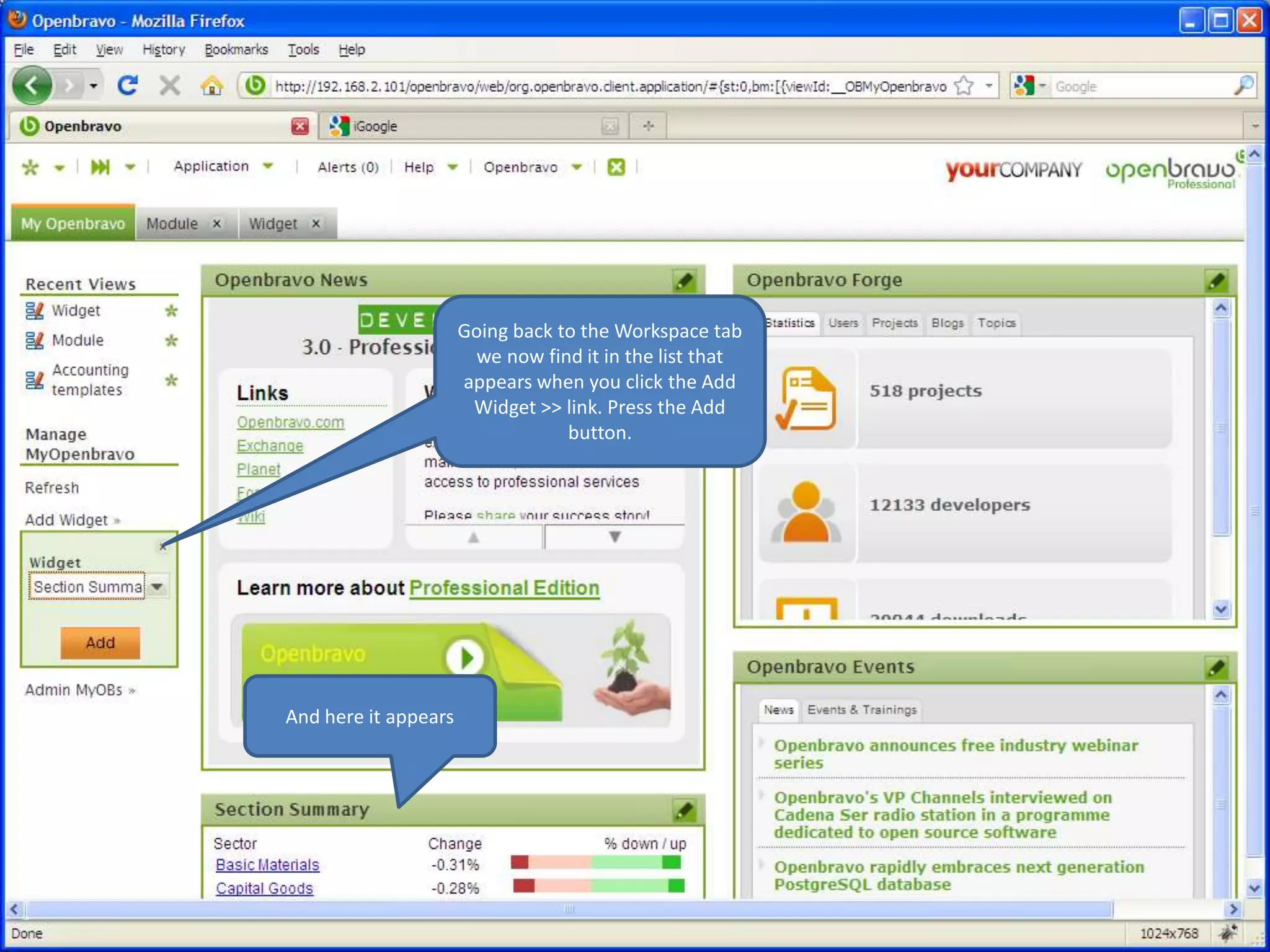Edit the Openbravo Events widget

click(x=1216, y=668)
